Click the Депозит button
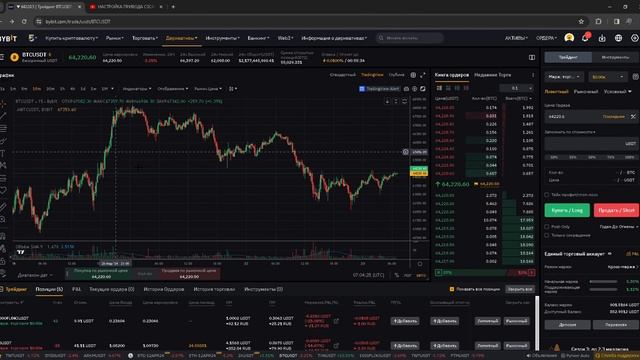 click(x=567, y=325)
